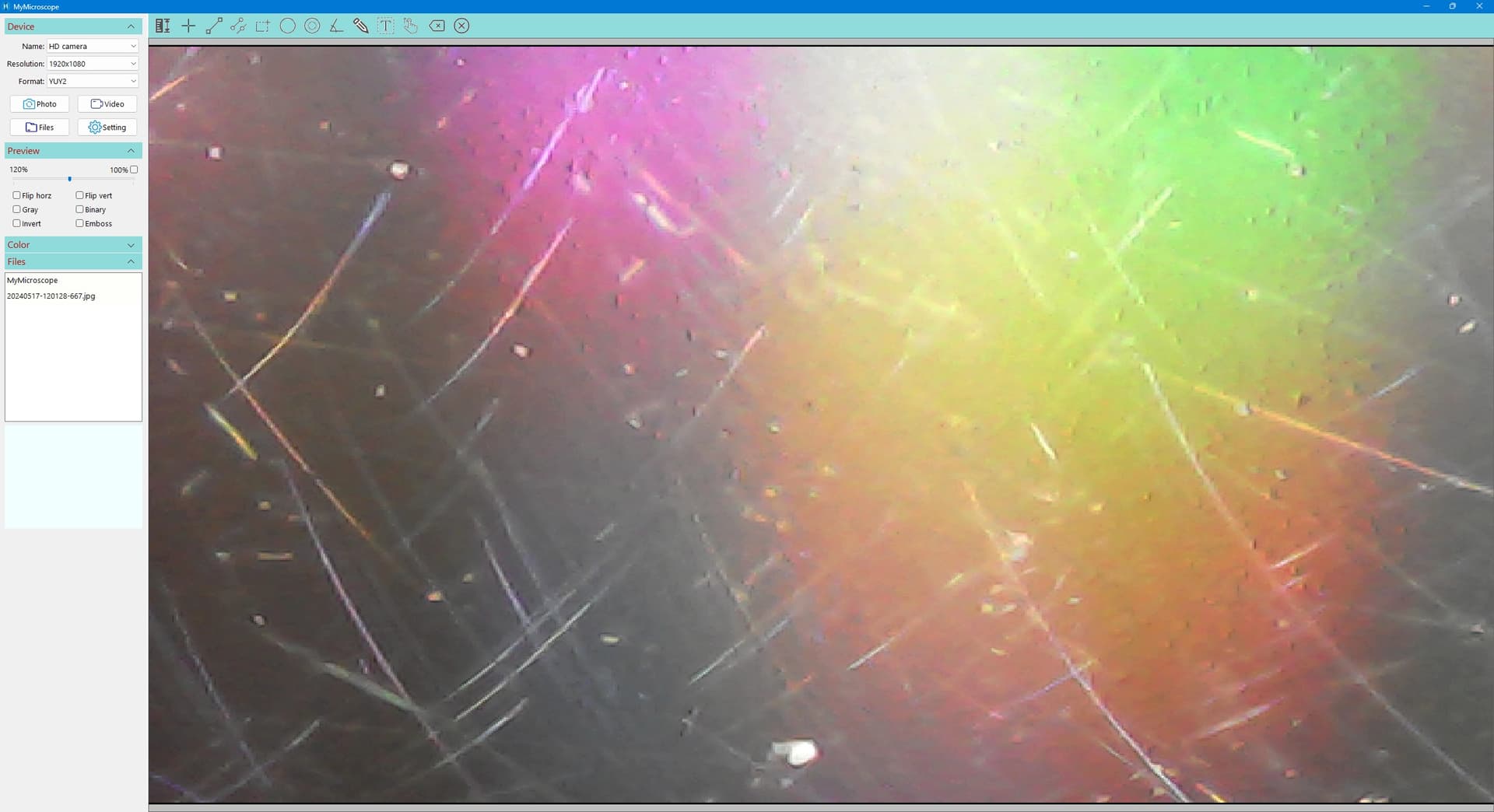Screen dimensions: 1494x812
Task: Click the live microscope preview image
Action: (x=821, y=425)
